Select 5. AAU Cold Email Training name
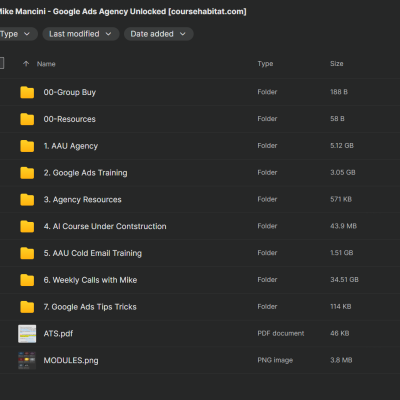The width and height of the screenshot is (400, 400). (93, 253)
